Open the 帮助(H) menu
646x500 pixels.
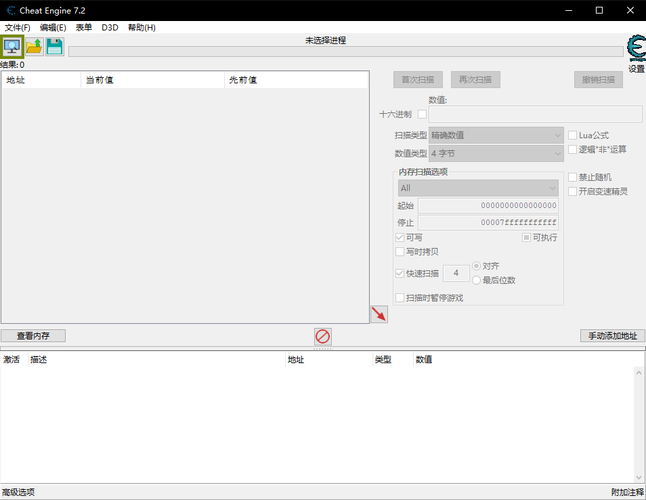(142, 28)
